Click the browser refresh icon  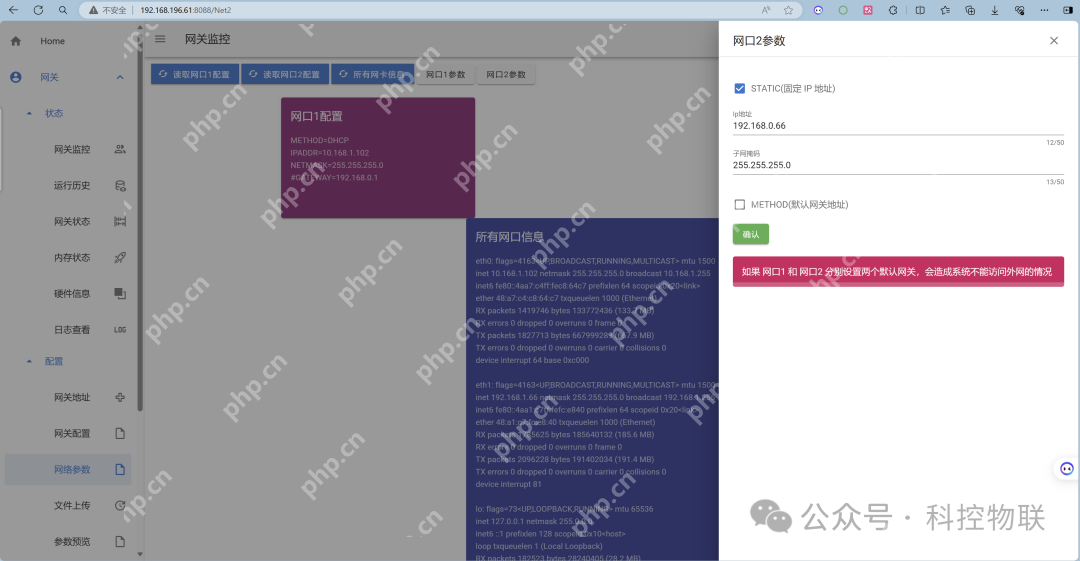pos(38,10)
